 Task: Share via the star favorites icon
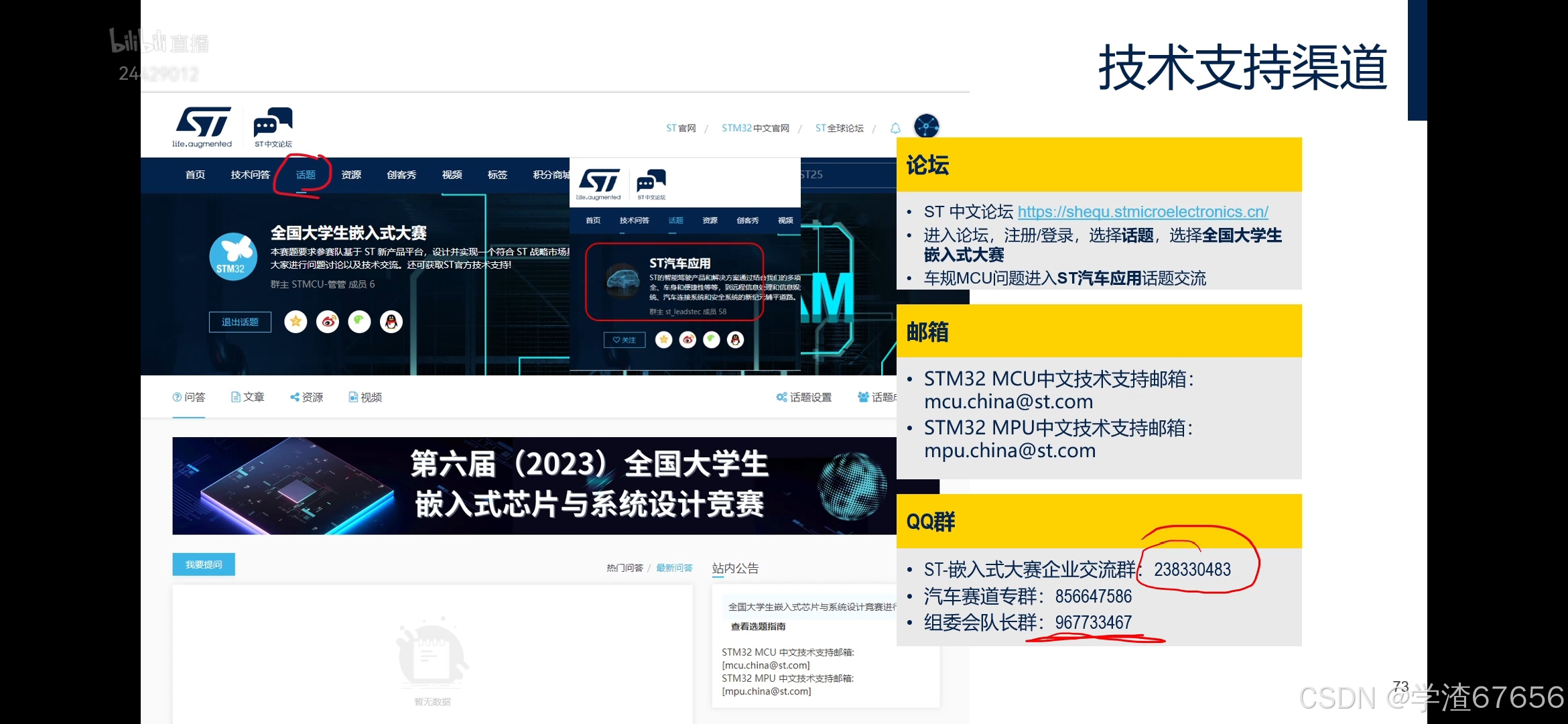coord(296,322)
